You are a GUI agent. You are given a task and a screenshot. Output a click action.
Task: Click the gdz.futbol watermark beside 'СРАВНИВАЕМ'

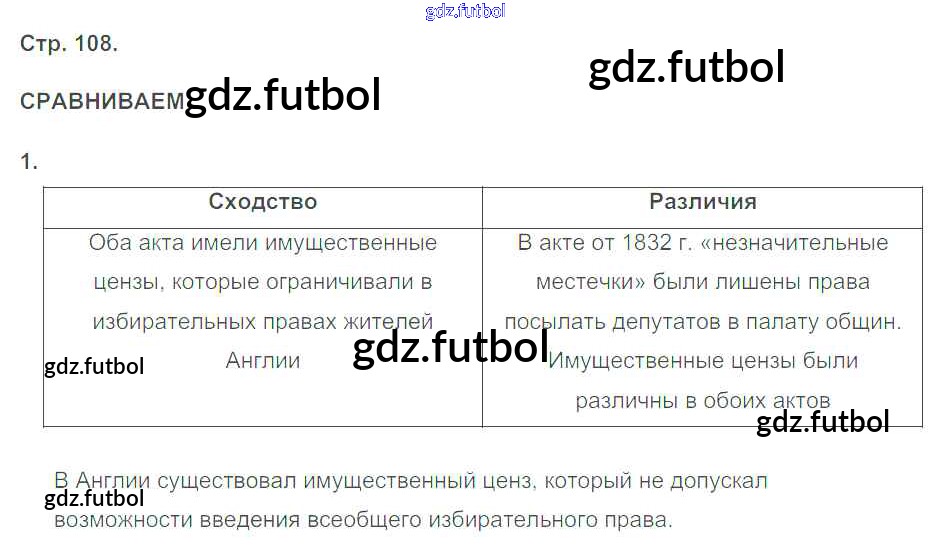point(283,96)
